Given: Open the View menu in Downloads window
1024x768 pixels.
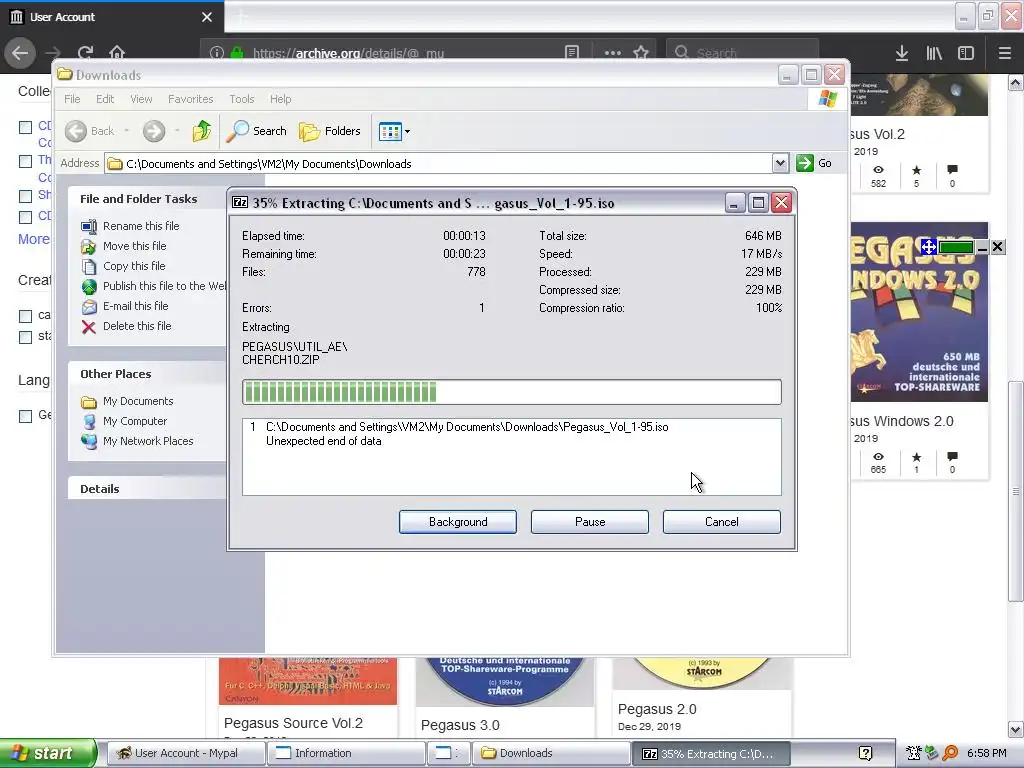Looking at the screenshot, I should point(141,99).
